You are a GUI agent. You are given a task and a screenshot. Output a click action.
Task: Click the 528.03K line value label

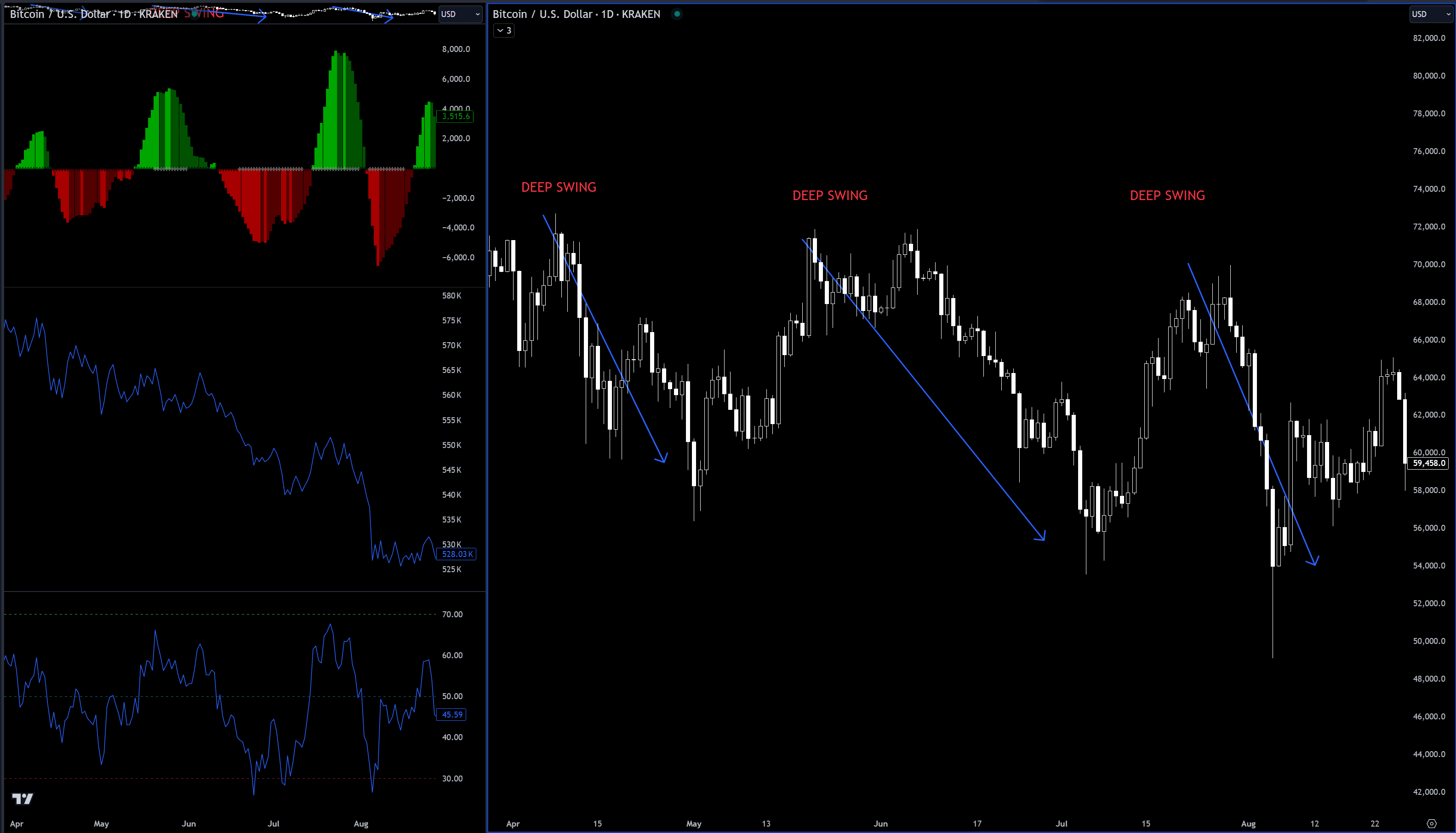[x=456, y=554]
